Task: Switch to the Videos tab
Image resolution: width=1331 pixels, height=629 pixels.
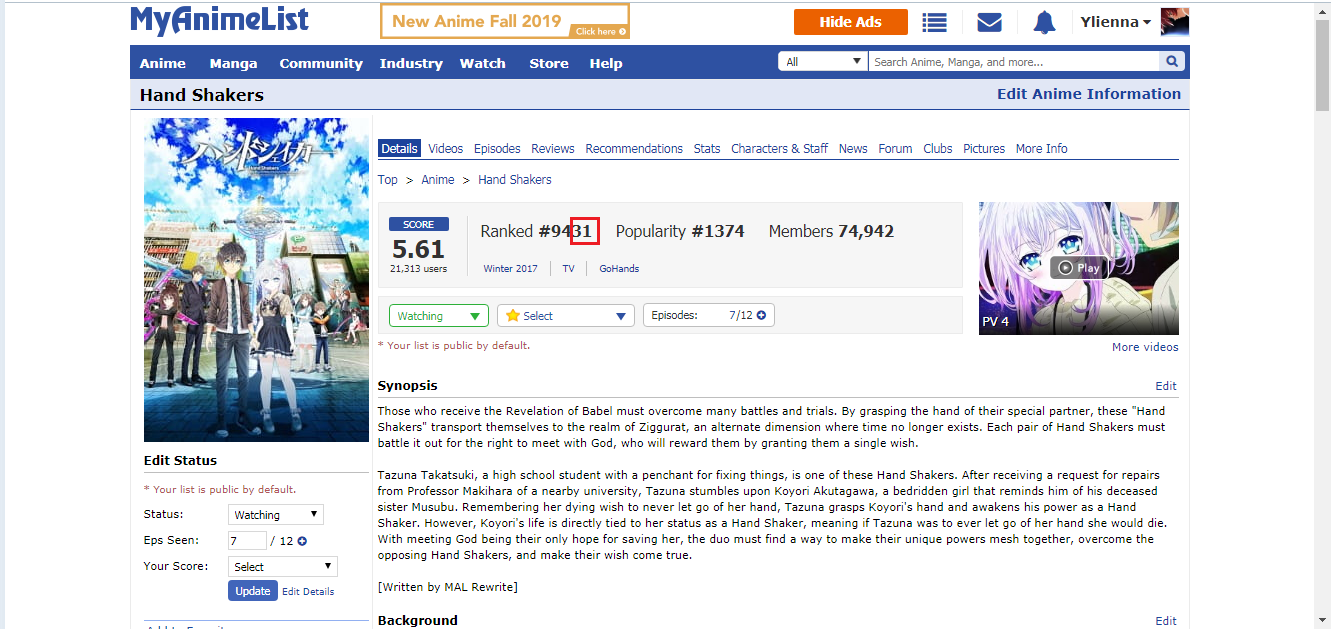Action: pyautogui.click(x=446, y=148)
